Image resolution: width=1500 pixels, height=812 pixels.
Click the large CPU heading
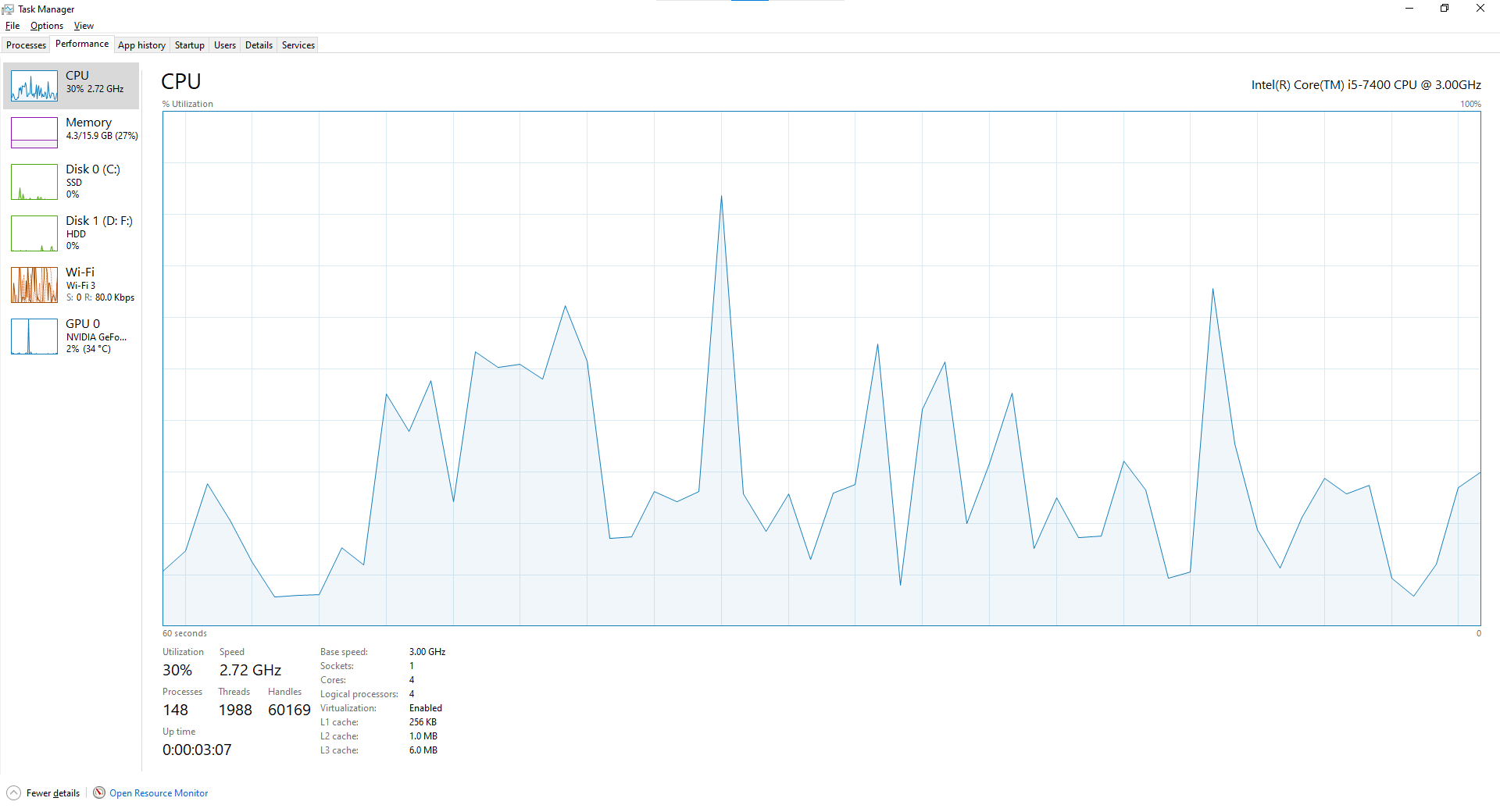click(x=181, y=81)
